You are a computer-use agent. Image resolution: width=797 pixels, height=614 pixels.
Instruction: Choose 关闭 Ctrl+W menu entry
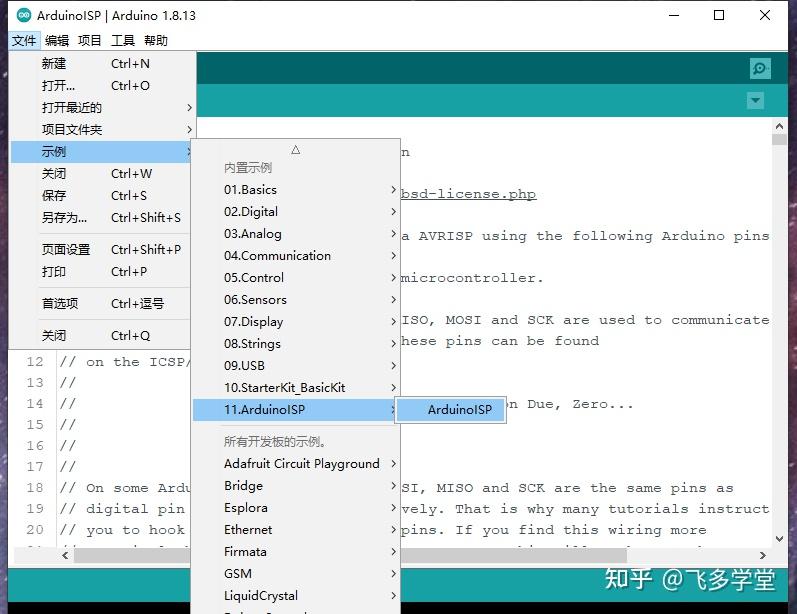[101, 173]
